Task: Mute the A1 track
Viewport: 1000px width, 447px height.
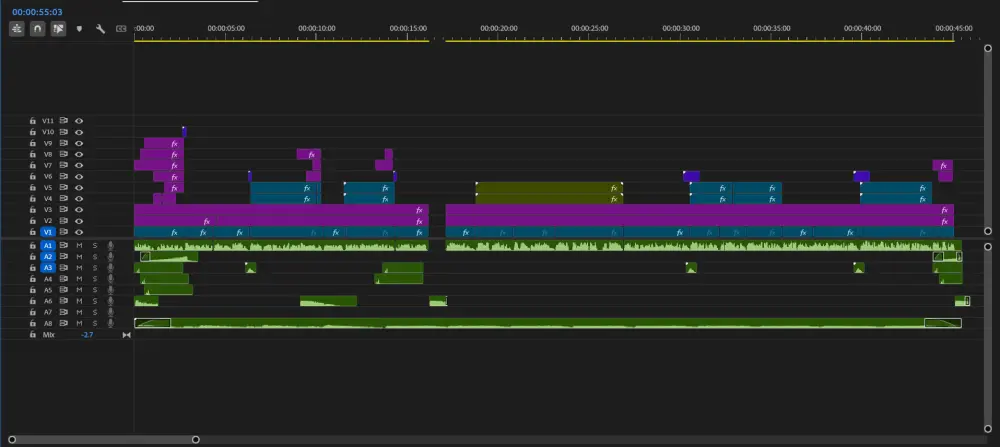Action: (80, 245)
